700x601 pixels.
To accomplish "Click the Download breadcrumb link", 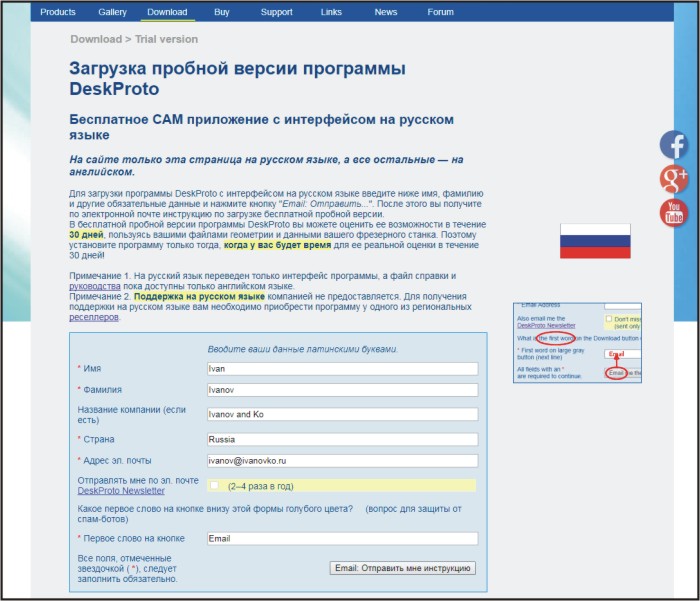I will pyautogui.click(x=96, y=39).
